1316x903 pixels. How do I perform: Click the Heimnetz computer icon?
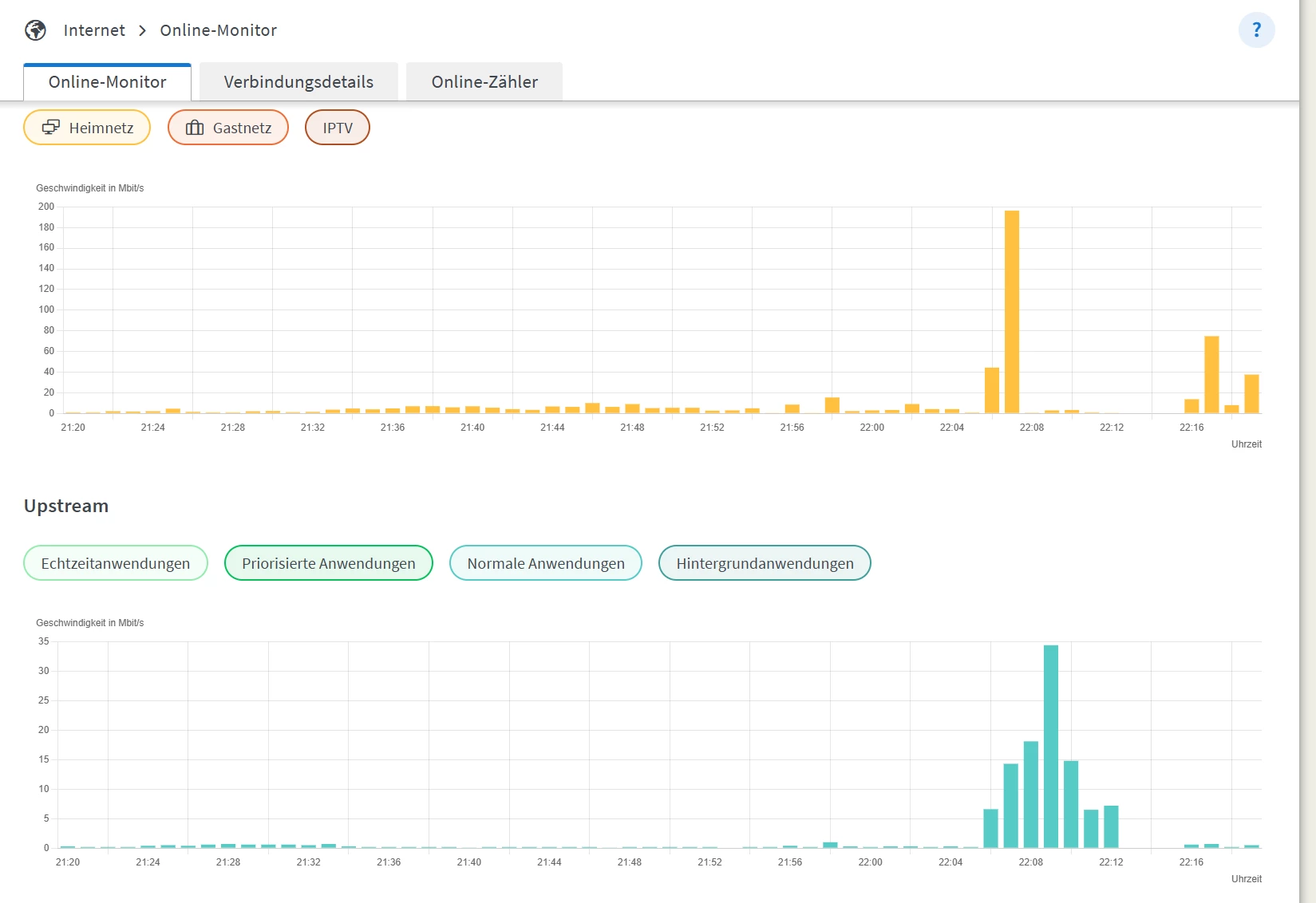(51, 128)
